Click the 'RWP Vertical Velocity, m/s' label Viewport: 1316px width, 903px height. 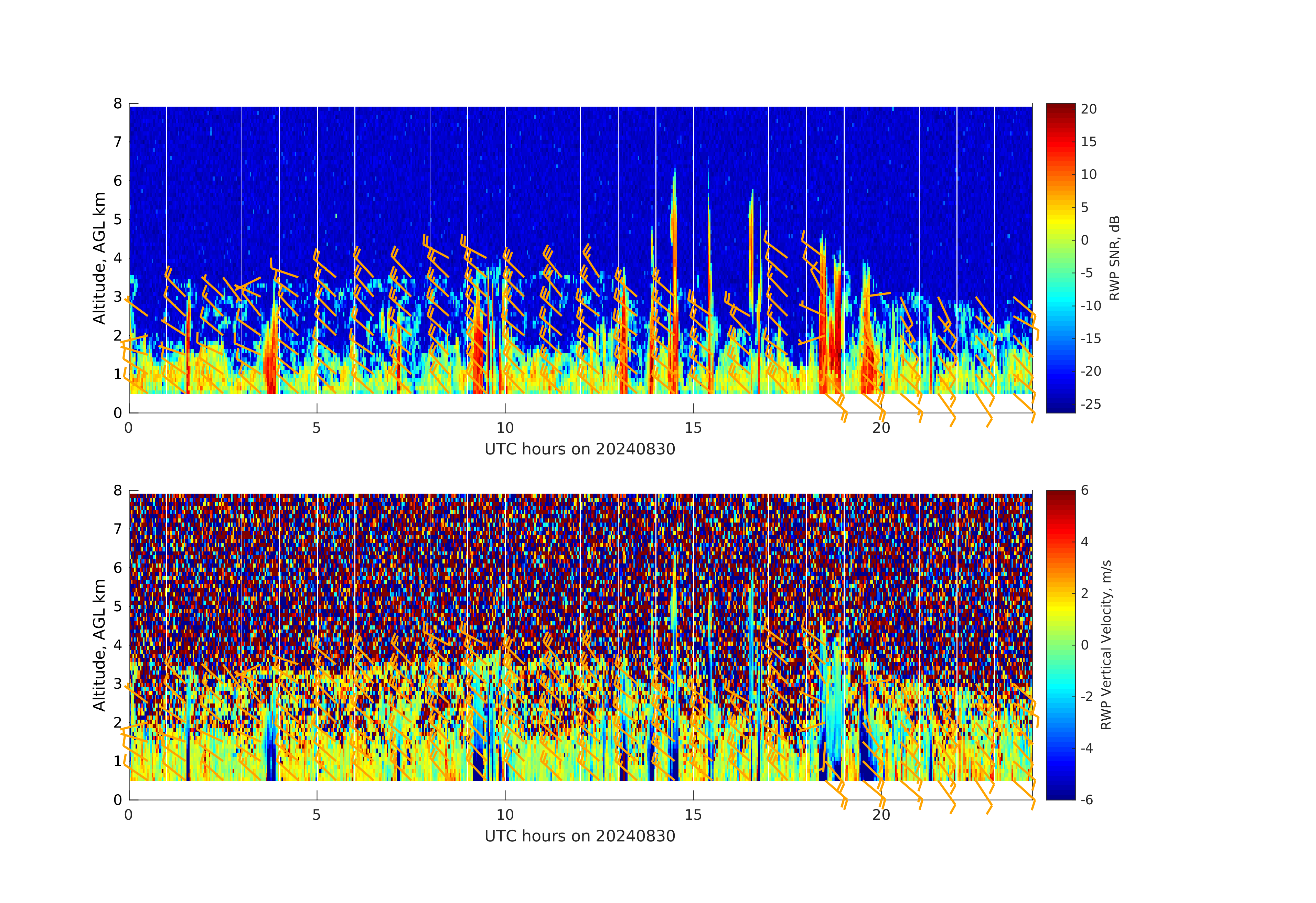tap(1106, 645)
